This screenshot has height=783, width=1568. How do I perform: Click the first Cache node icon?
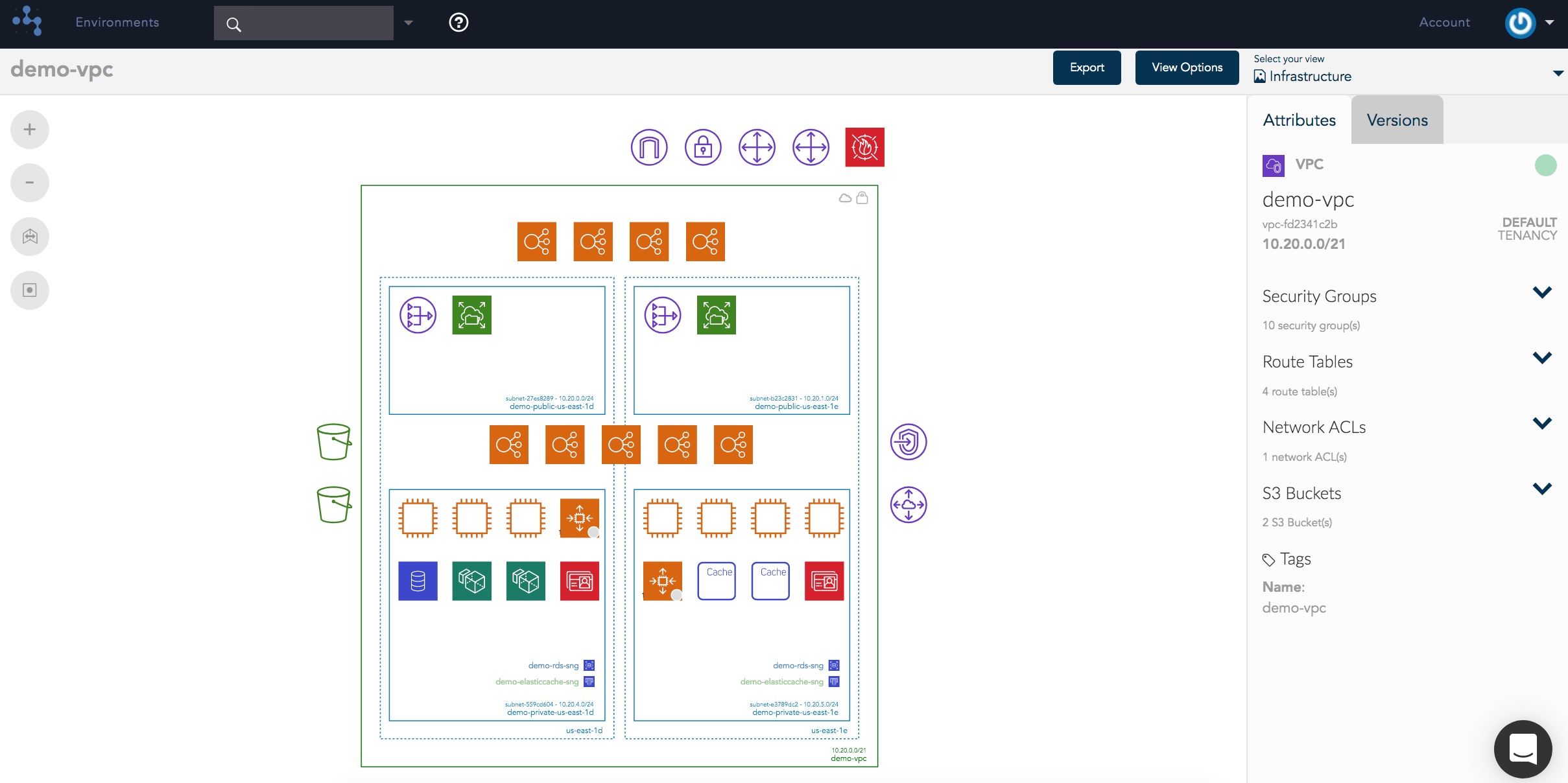point(717,581)
